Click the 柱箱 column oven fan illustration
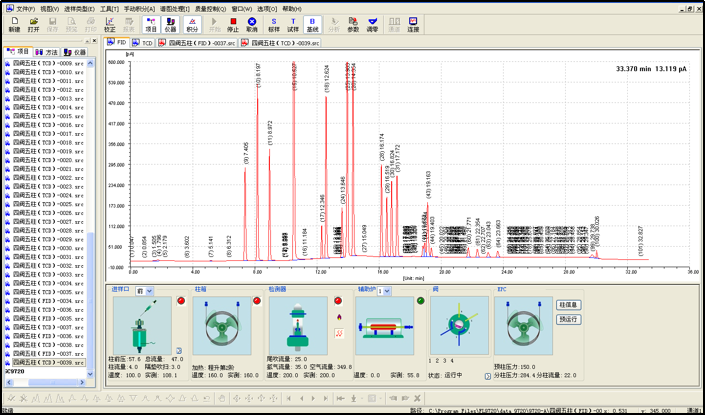This screenshot has width=705, height=415. click(222, 326)
